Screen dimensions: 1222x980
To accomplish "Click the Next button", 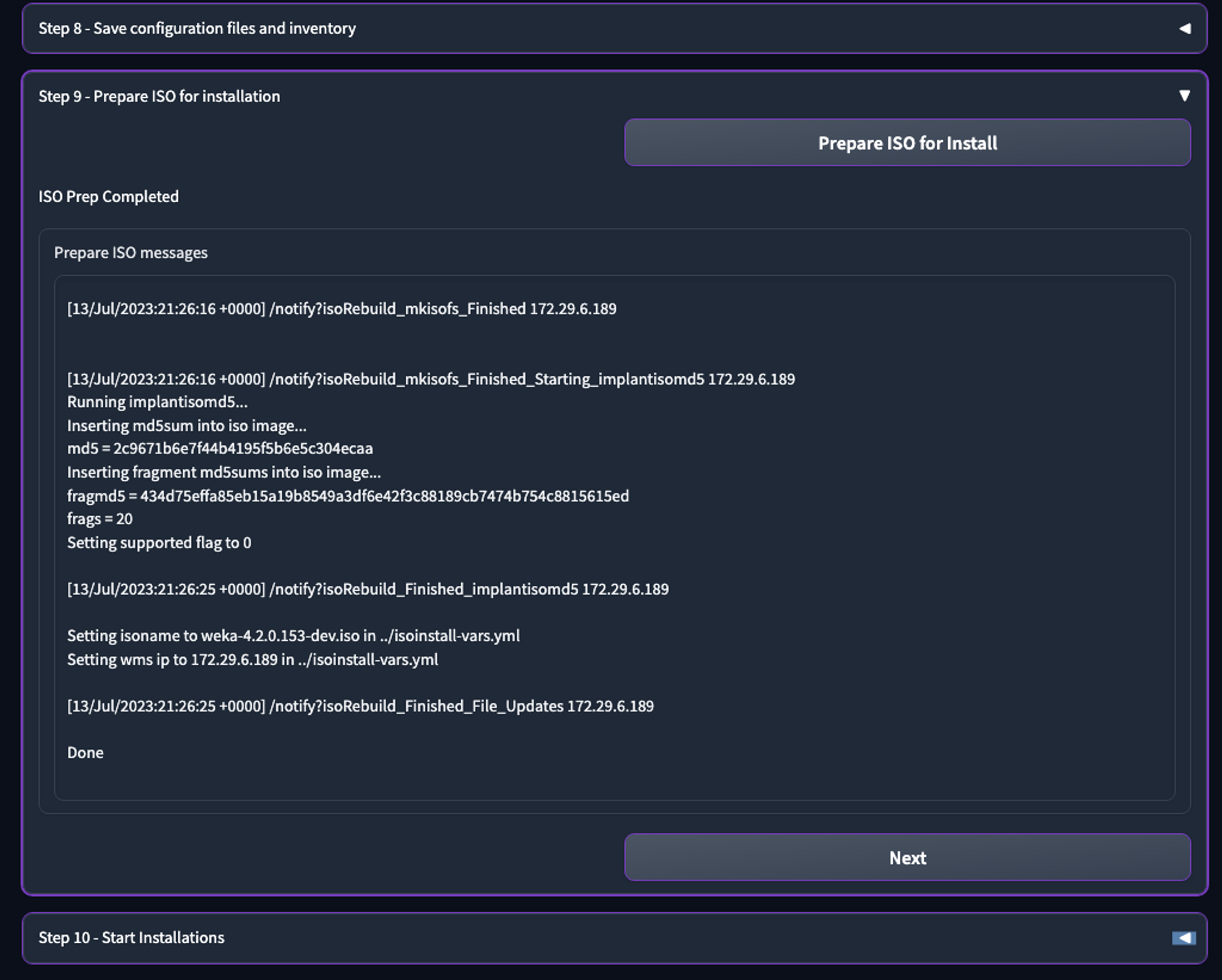I will [x=907, y=858].
